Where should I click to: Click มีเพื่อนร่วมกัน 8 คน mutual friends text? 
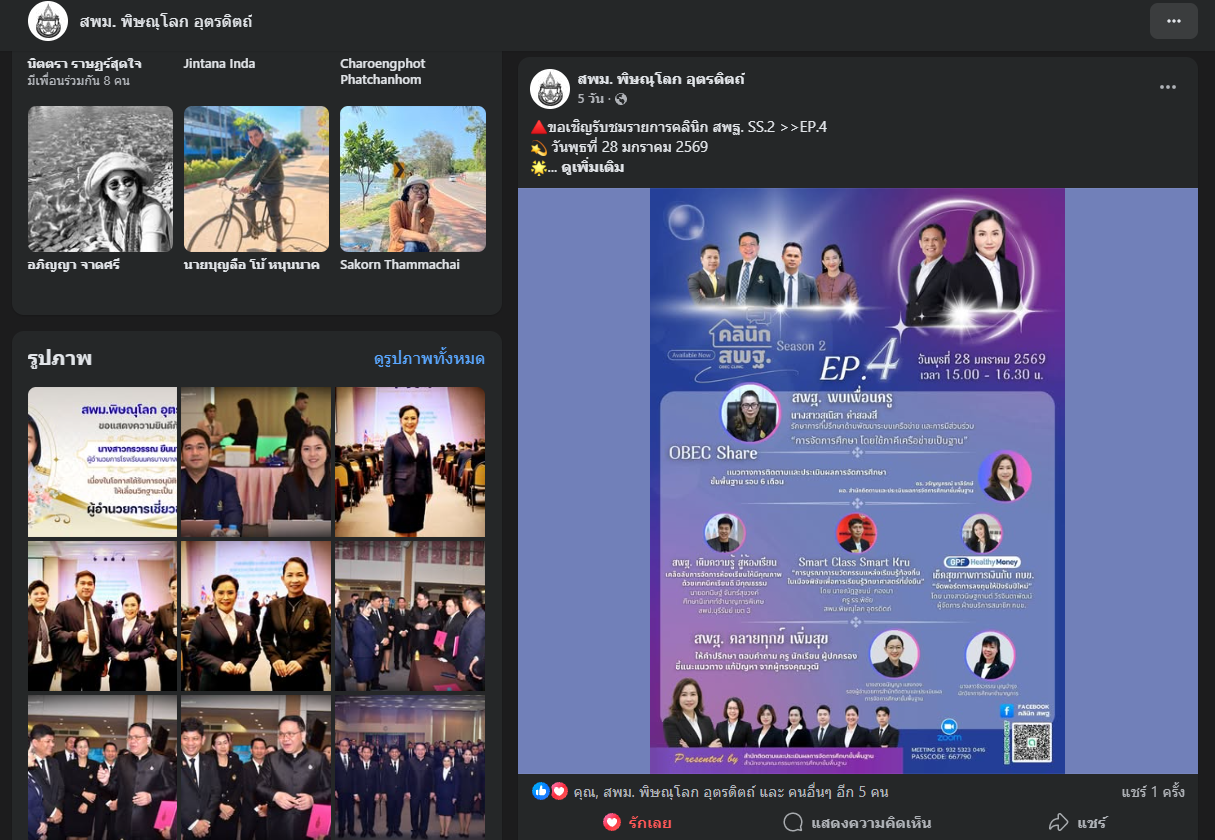point(79,81)
